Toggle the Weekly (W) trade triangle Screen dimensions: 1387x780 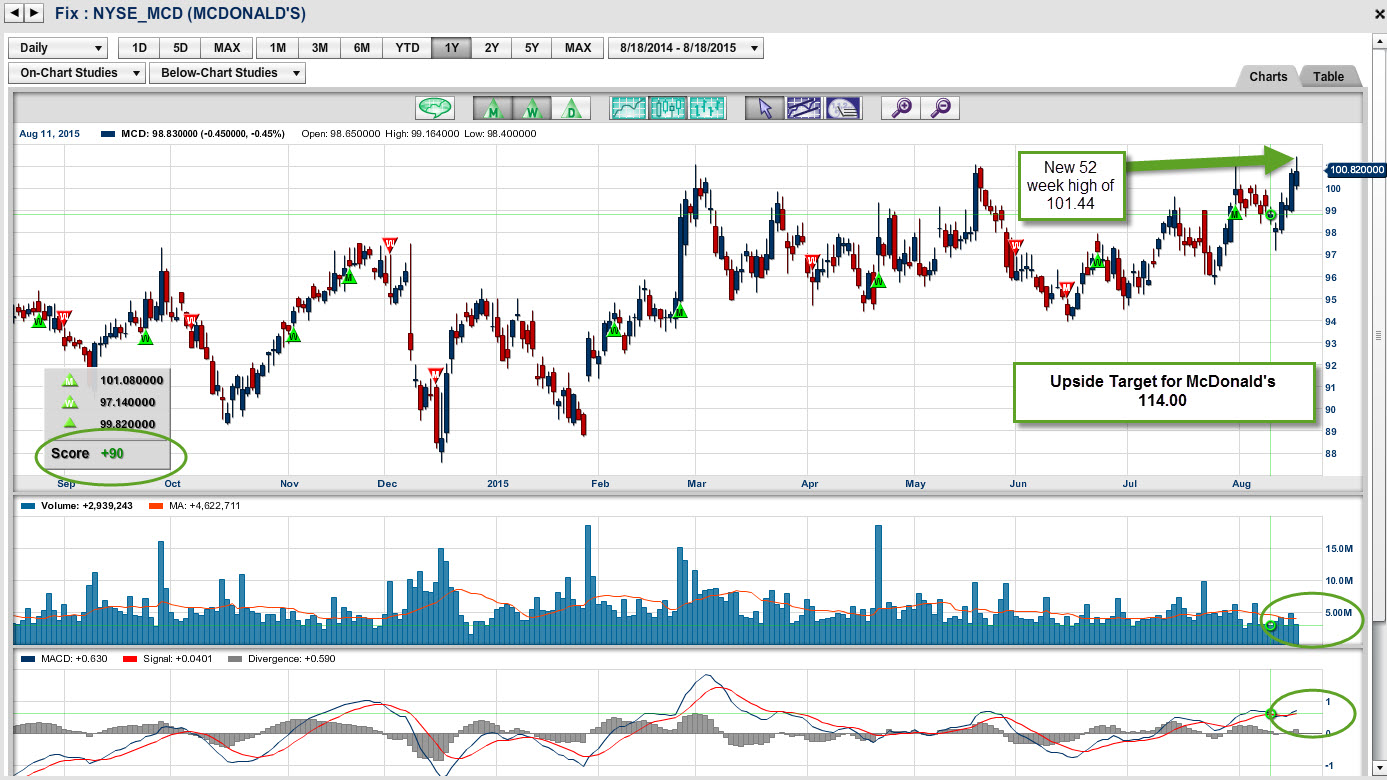point(531,108)
